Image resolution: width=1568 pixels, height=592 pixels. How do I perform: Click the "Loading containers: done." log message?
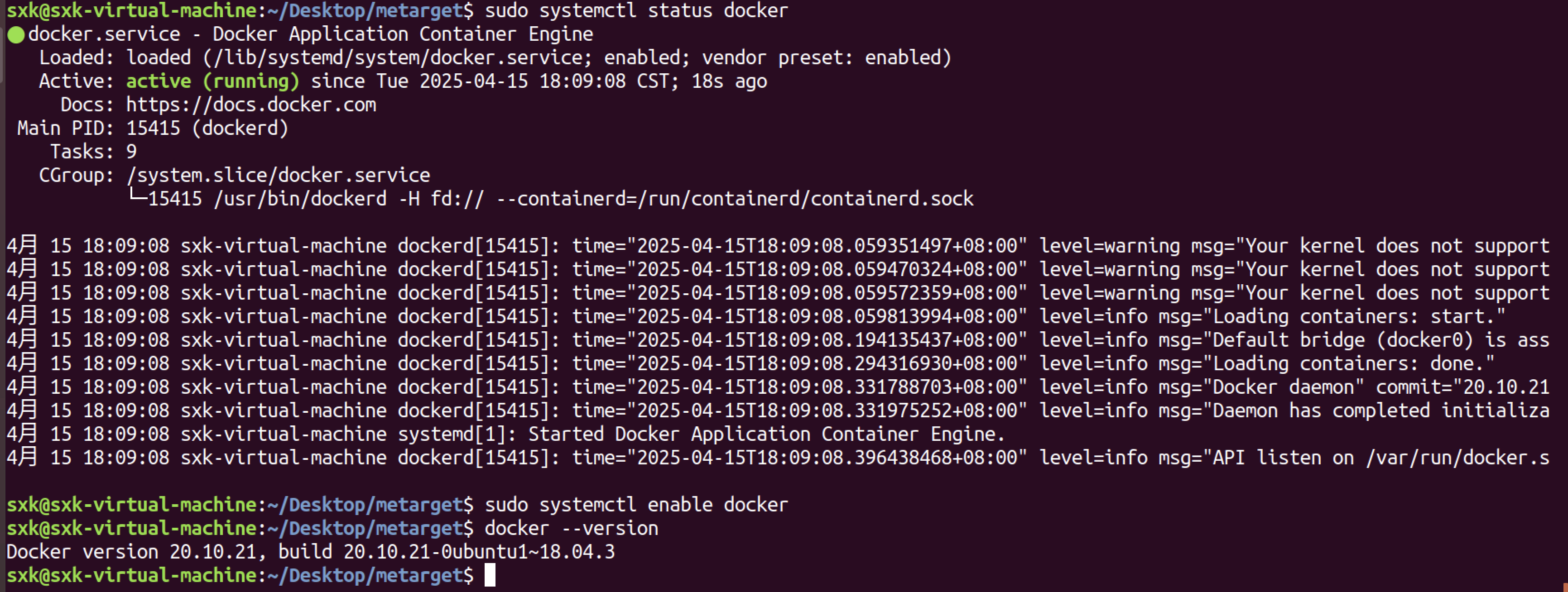click(1352, 363)
